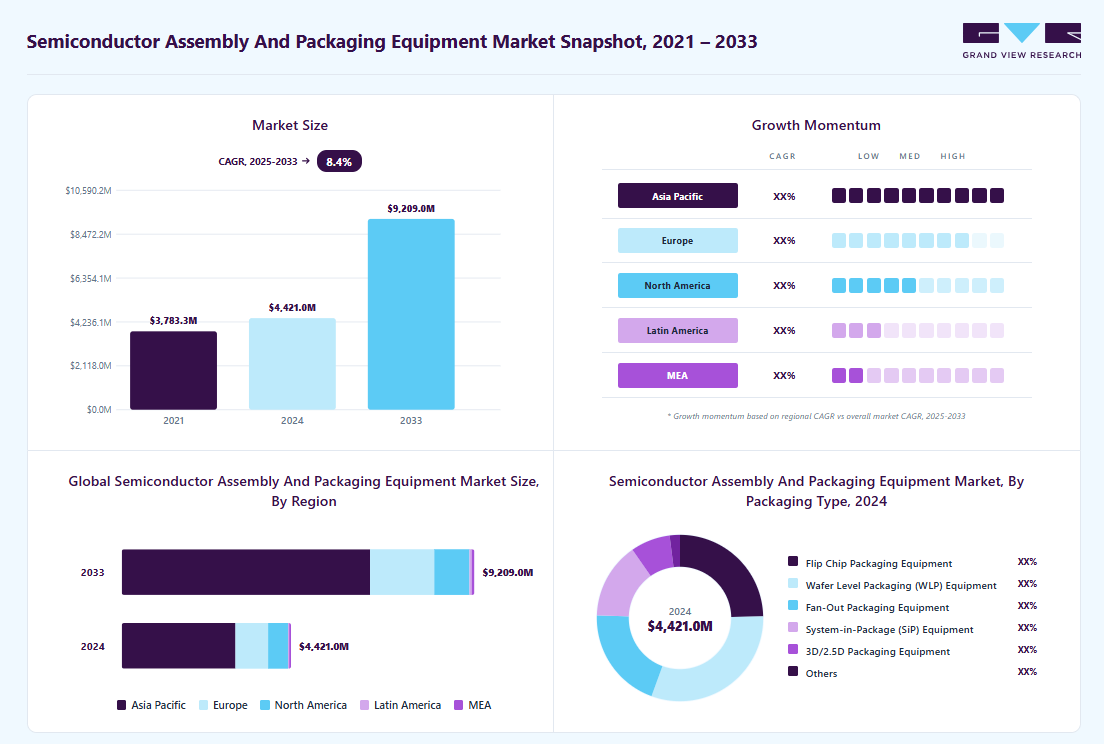Click the 2024 North America stacked bar segment
1104x744 pixels.
click(x=278, y=645)
